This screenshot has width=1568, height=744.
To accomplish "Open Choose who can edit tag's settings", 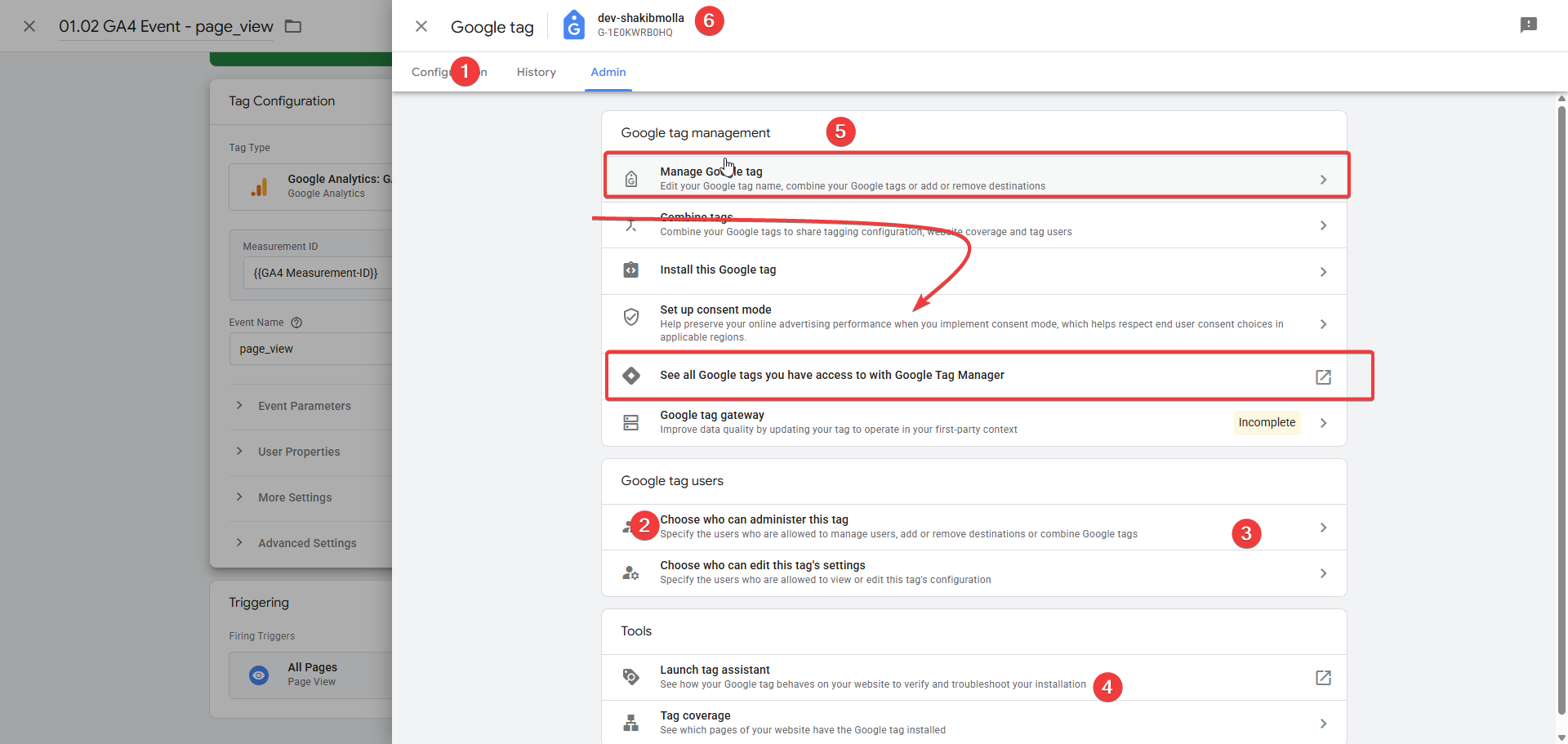I will (974, 572).
